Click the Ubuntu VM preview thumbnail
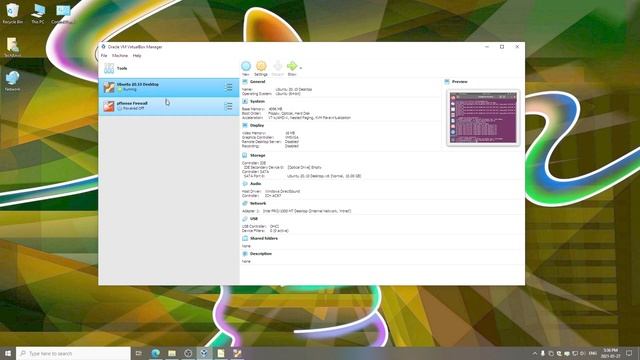 click(x=483, y=118)
